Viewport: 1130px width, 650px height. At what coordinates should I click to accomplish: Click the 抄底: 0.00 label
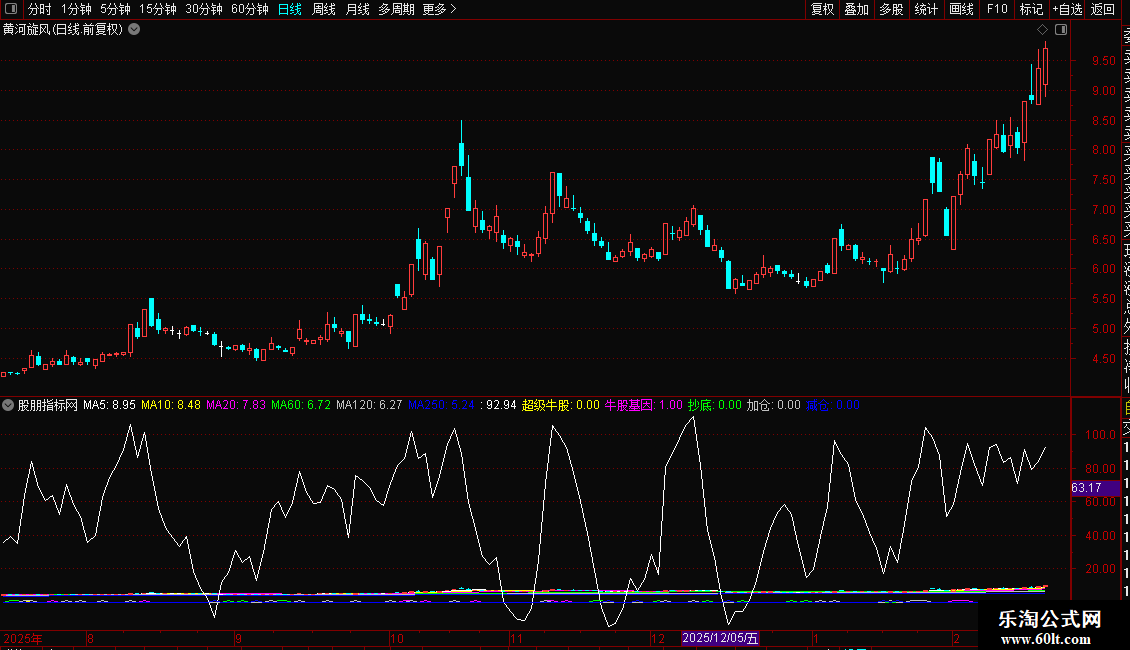714,405
